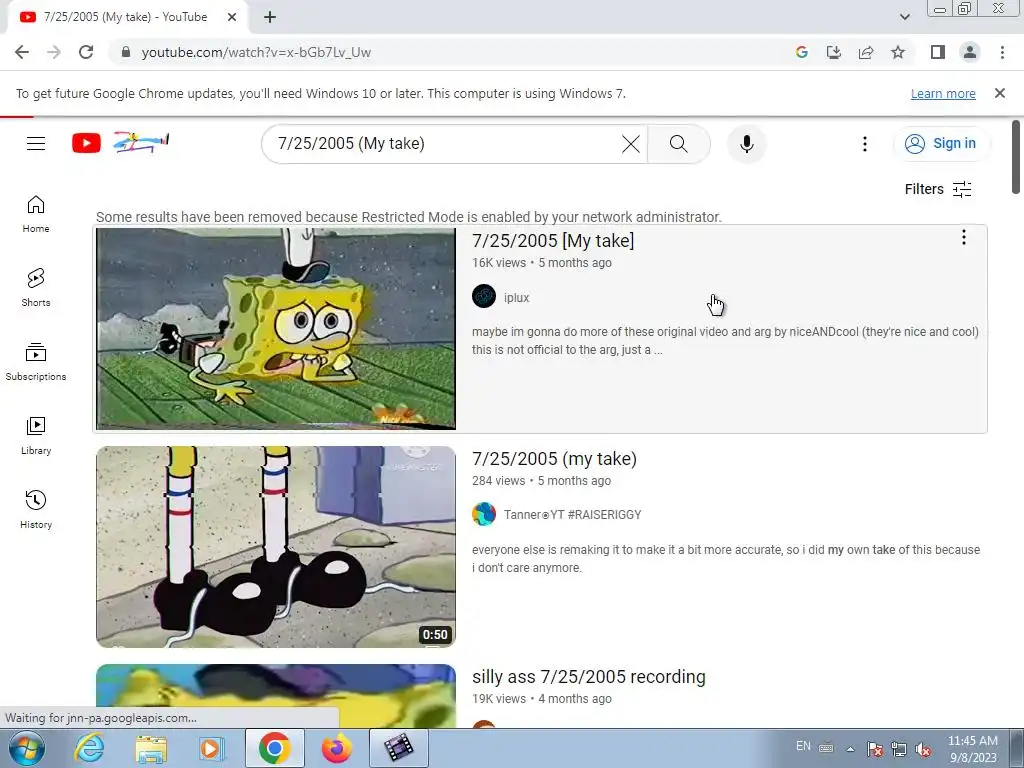
Task: Launch Internet Explorer from the taskbar
Action: tap(88, 748)
